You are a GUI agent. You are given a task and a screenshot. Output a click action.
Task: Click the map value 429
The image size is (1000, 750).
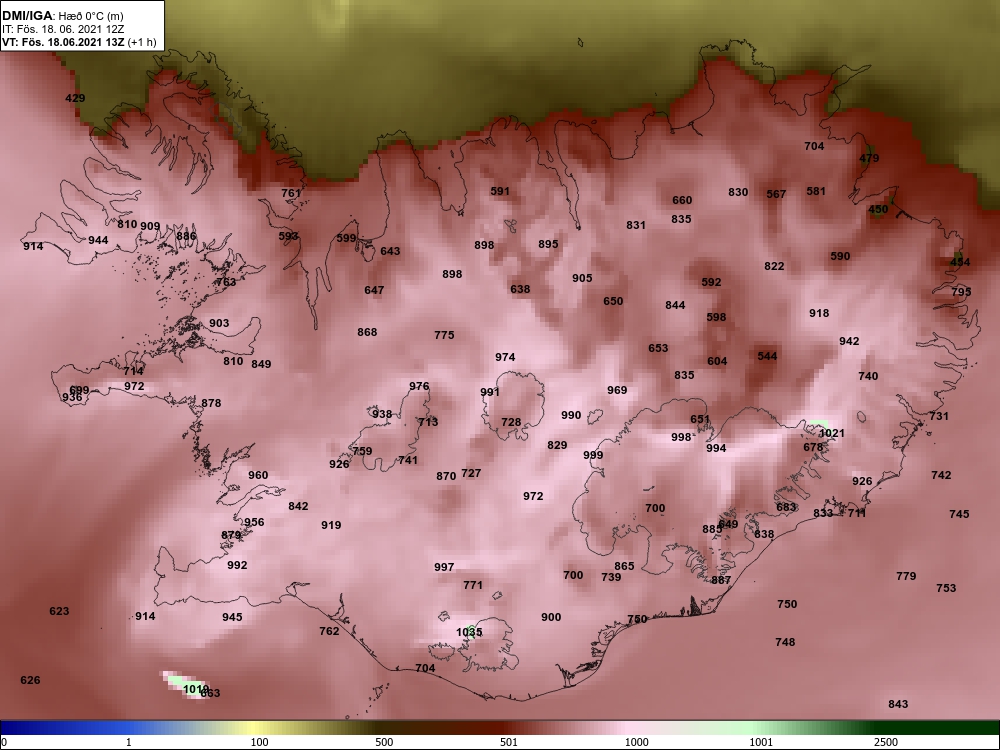point(75,98)
